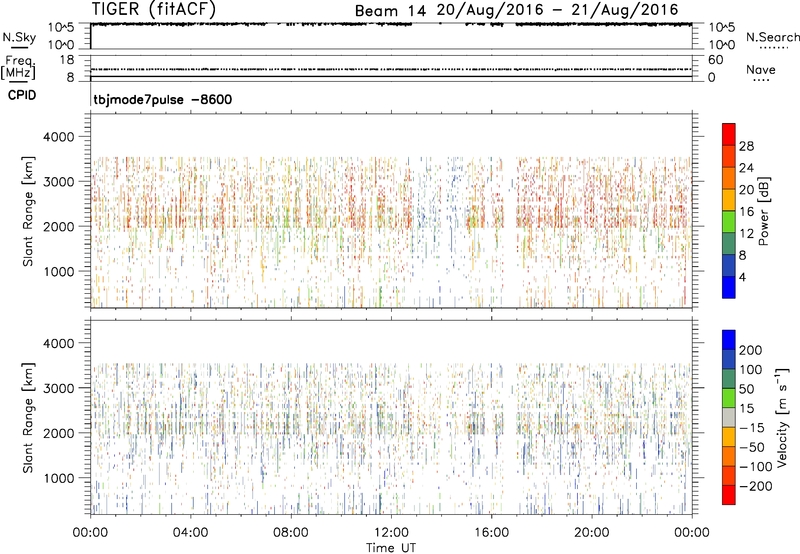Click the '28' label on power colorbar
Screen dimensions: 800x554
(746, 146)
